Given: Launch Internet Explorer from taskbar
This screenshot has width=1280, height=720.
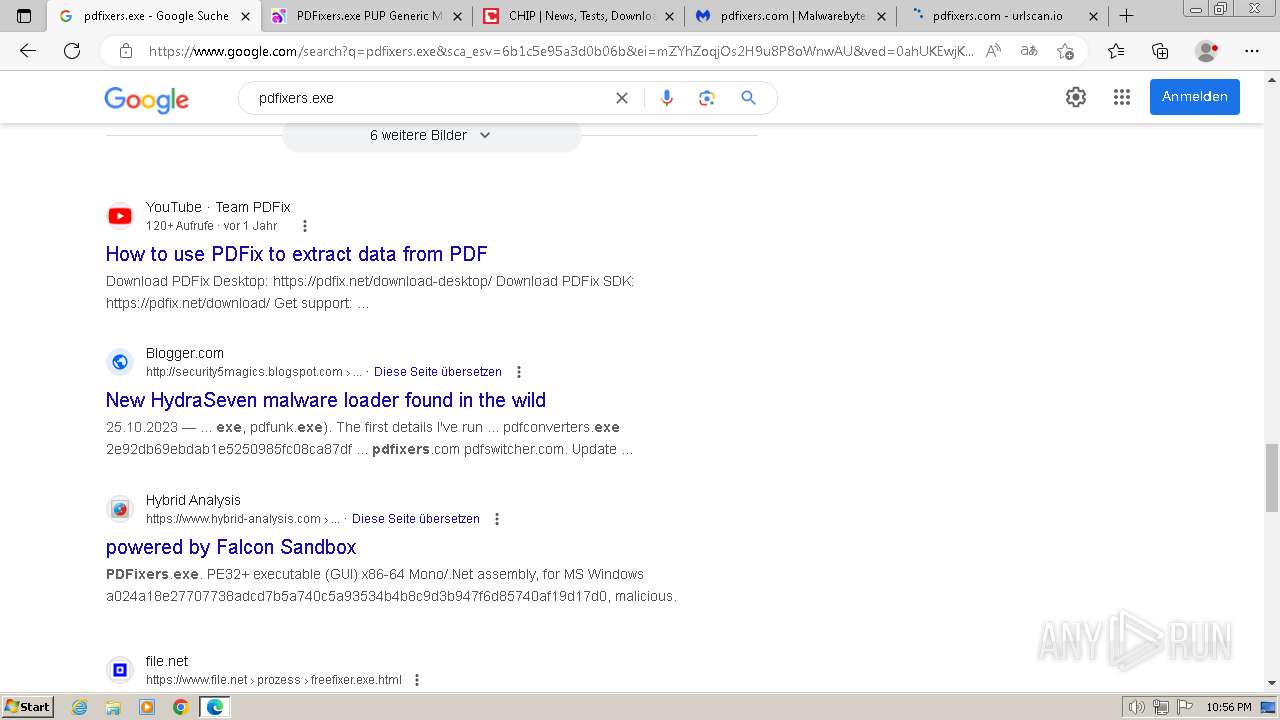Looking at the screenshot, I should 80,707.
